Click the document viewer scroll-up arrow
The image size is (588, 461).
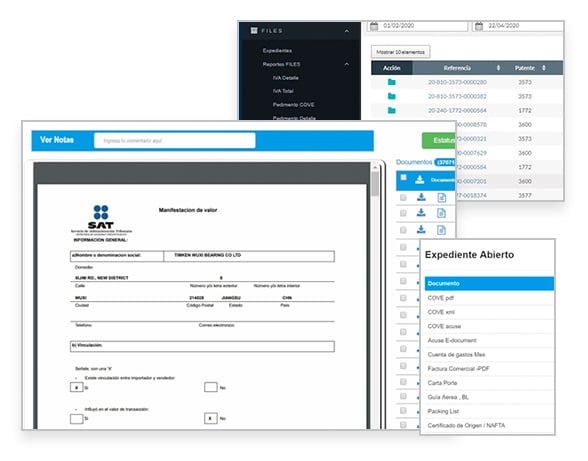click(x=375, y=167)
